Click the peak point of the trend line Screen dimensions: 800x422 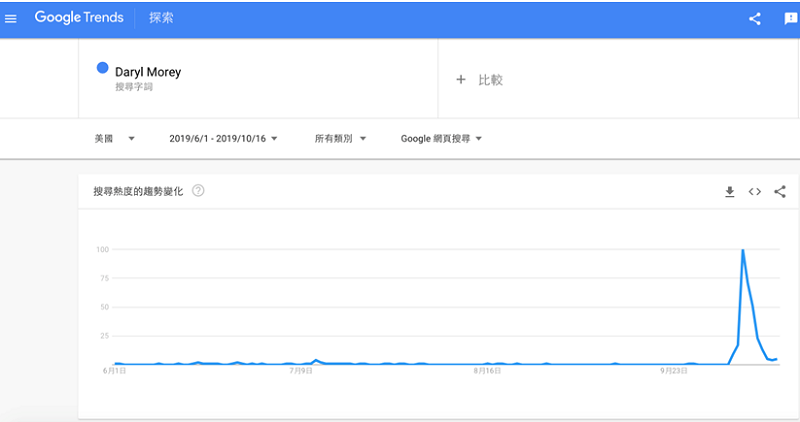coord(742,251)
